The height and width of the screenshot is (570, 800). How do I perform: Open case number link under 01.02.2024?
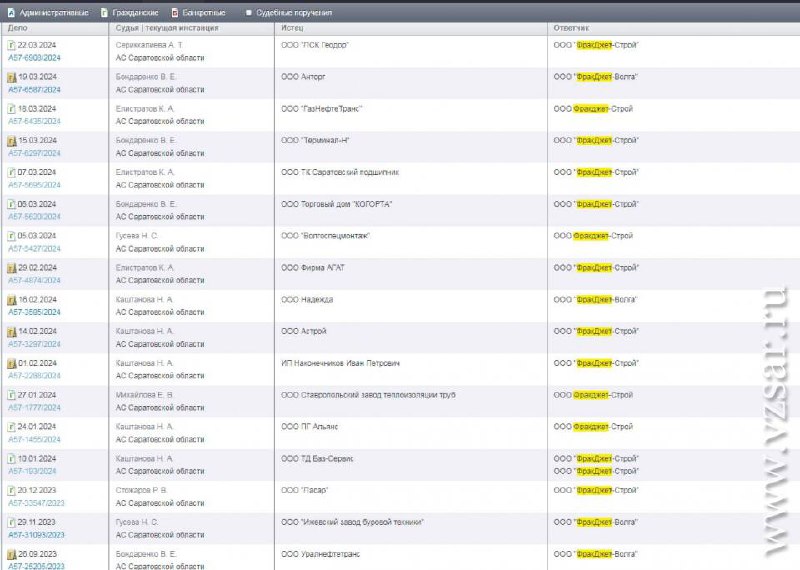[x=34, y=376]
